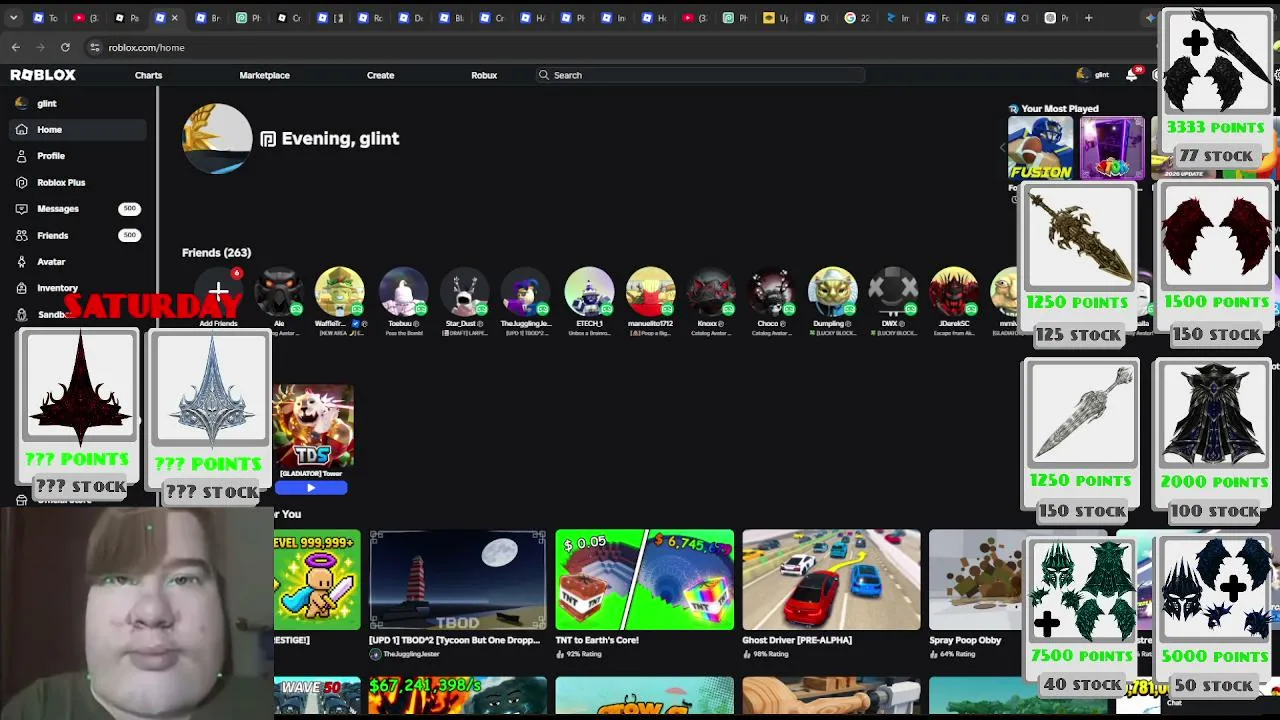
Task: Click the Friends sidebar icon
Action: tap(22, 235)
